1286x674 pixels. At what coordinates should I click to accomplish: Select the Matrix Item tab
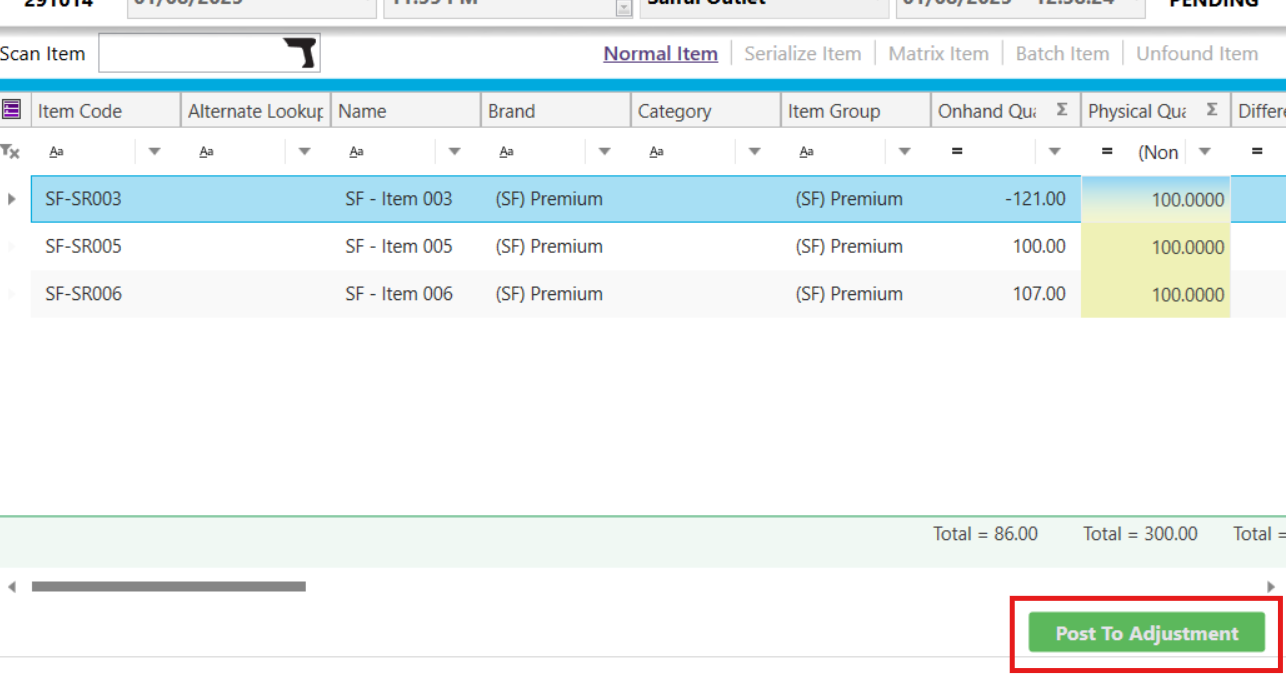click(x=938, y=54)
